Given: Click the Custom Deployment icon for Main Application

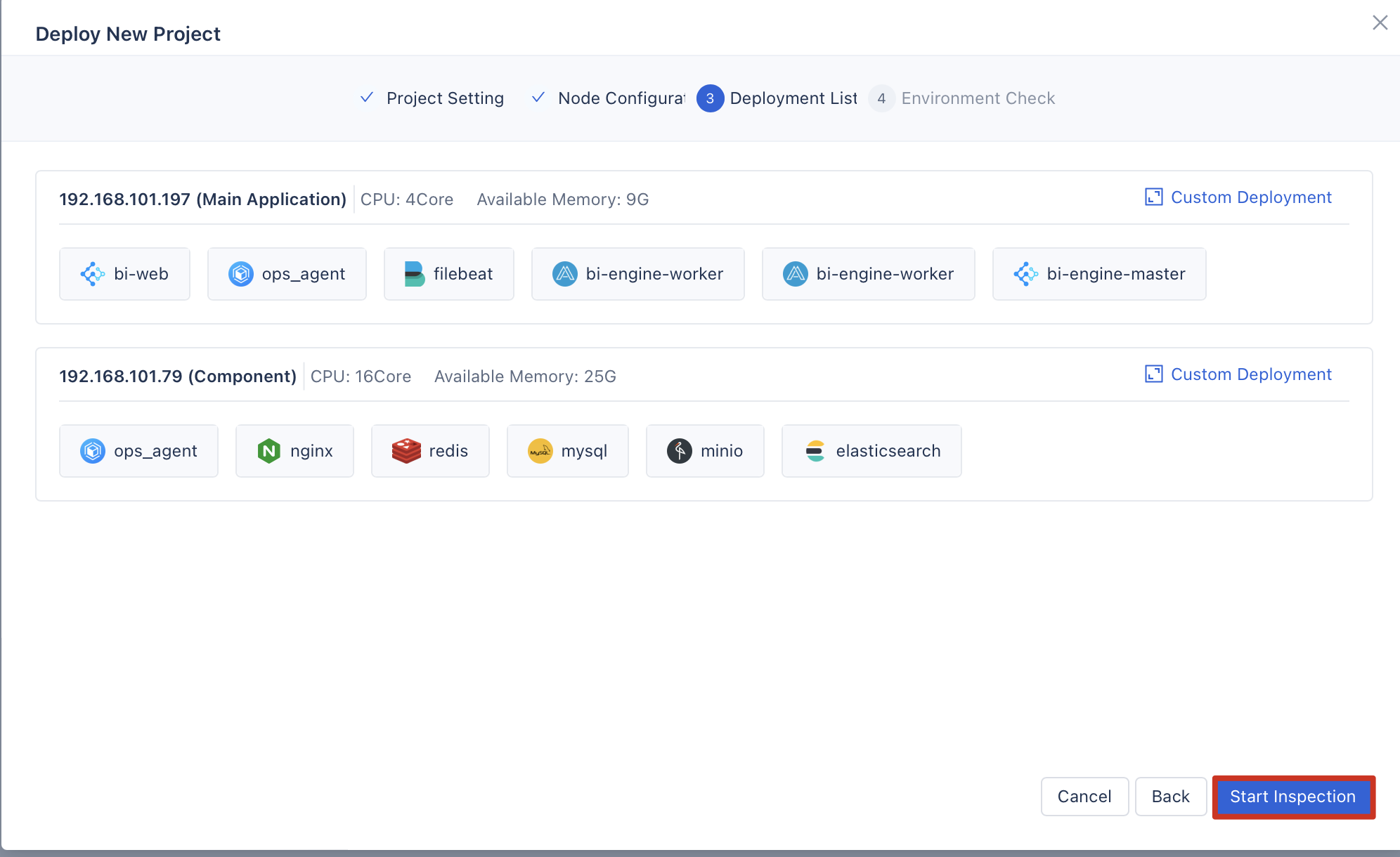Looking at the screenshot, I should (1153, 197).
